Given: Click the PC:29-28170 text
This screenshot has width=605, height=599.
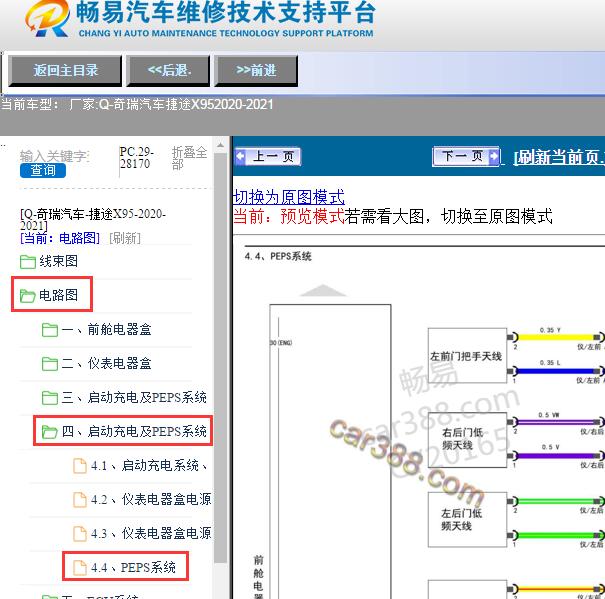Looking at the screenshot, I should [136, 157].
